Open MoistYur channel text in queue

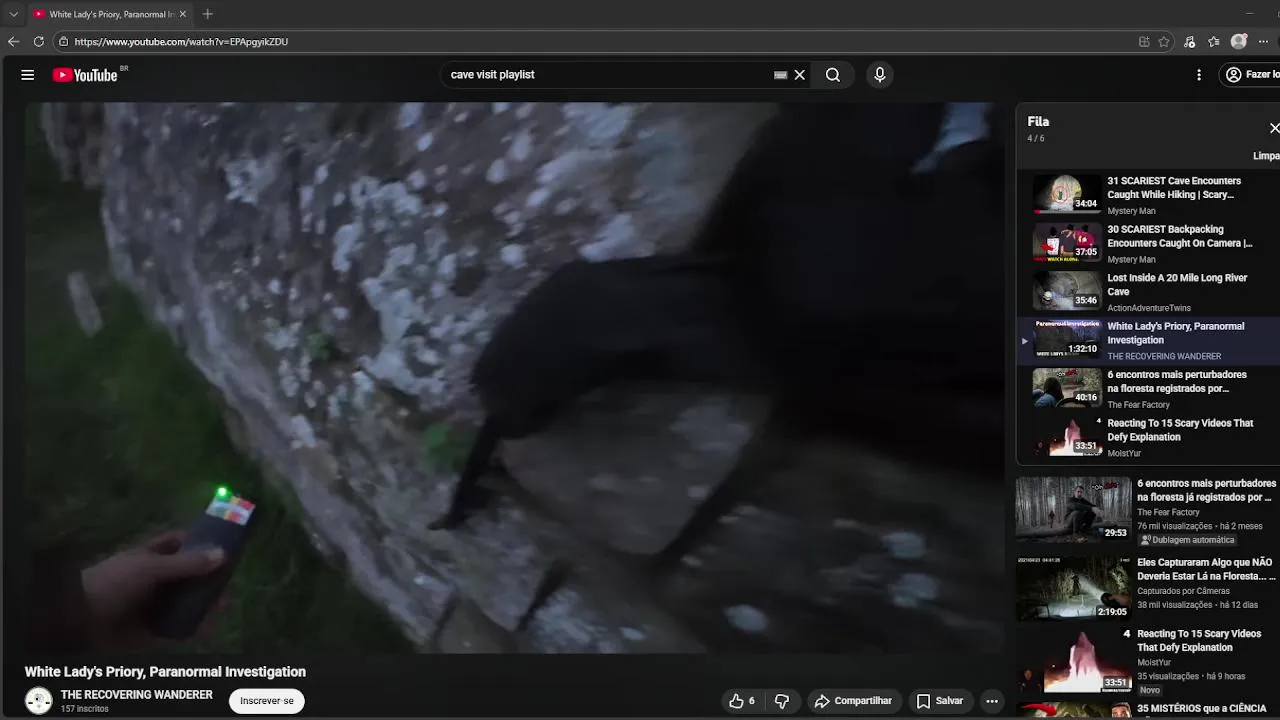(1124, 453)
